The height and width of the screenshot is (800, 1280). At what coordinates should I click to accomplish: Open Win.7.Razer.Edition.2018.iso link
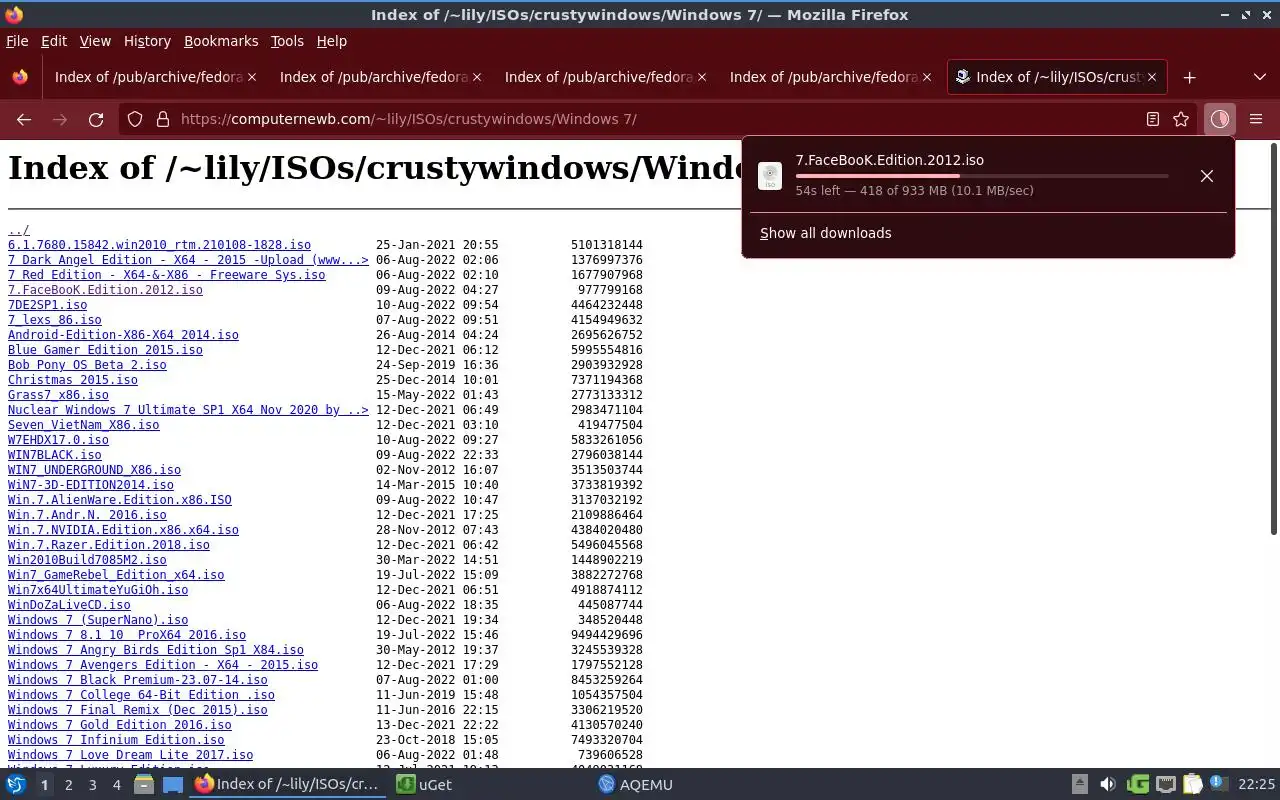pyautogui.click(x=109, y=545)
